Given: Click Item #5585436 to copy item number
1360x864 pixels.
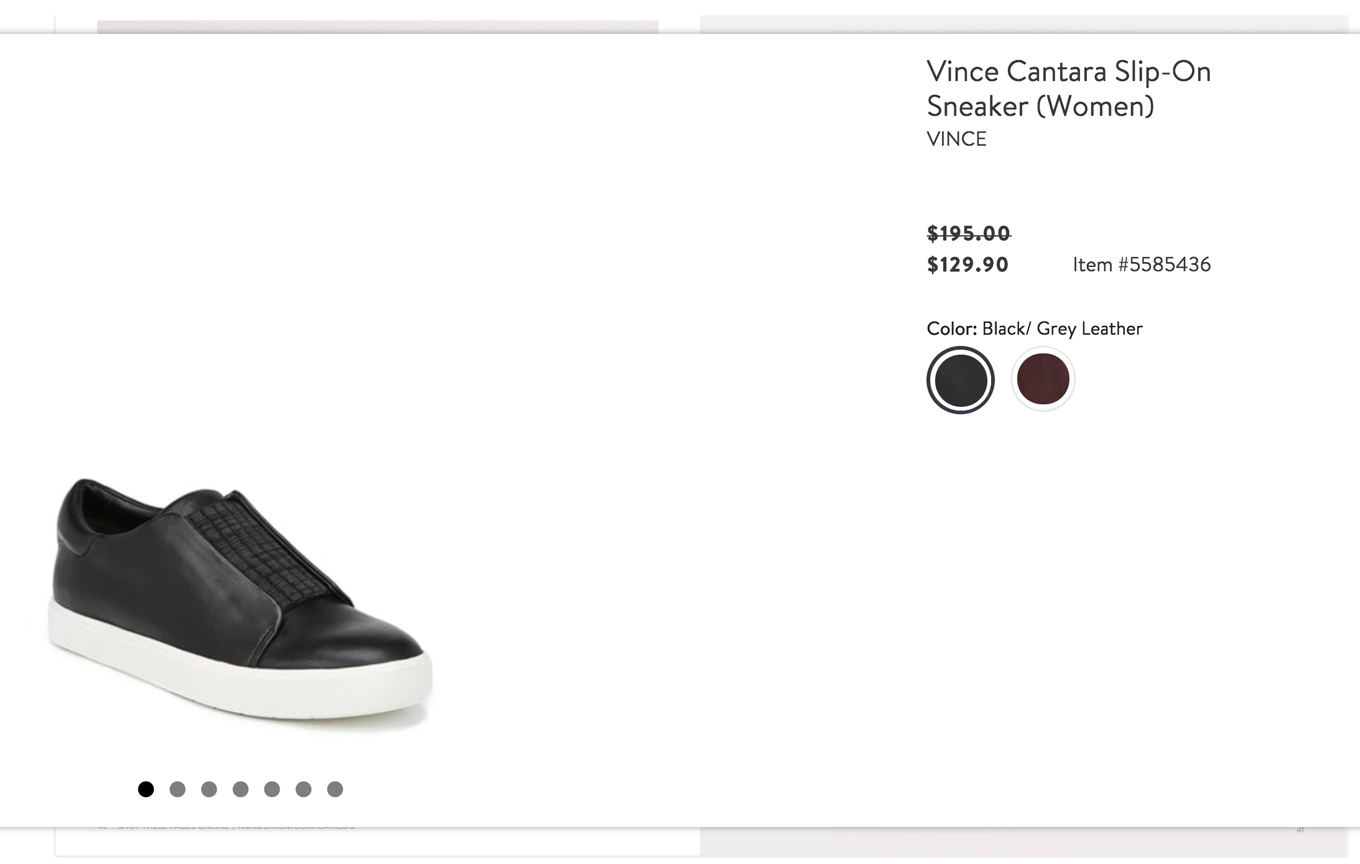Looking at the screenshot, I should click(x=1141, y=264).
